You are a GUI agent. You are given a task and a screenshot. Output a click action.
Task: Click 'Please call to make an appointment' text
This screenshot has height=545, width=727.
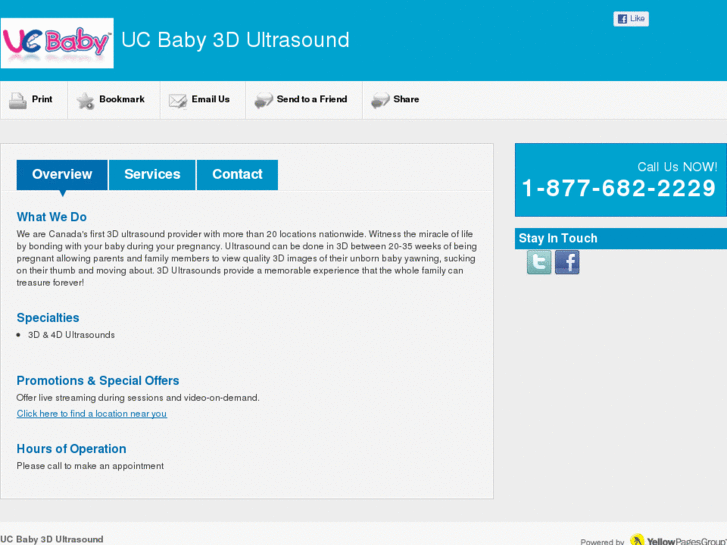click(90, 466)
